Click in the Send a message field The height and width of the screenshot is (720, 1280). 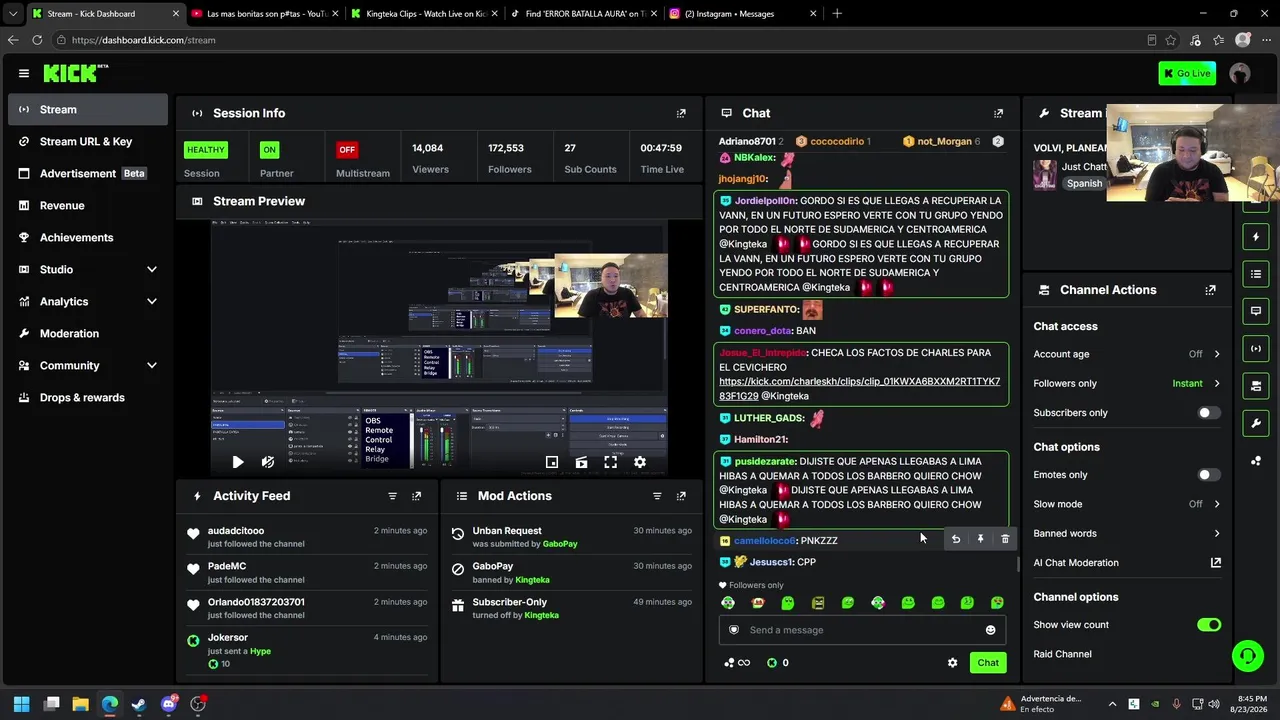[862, 630]
